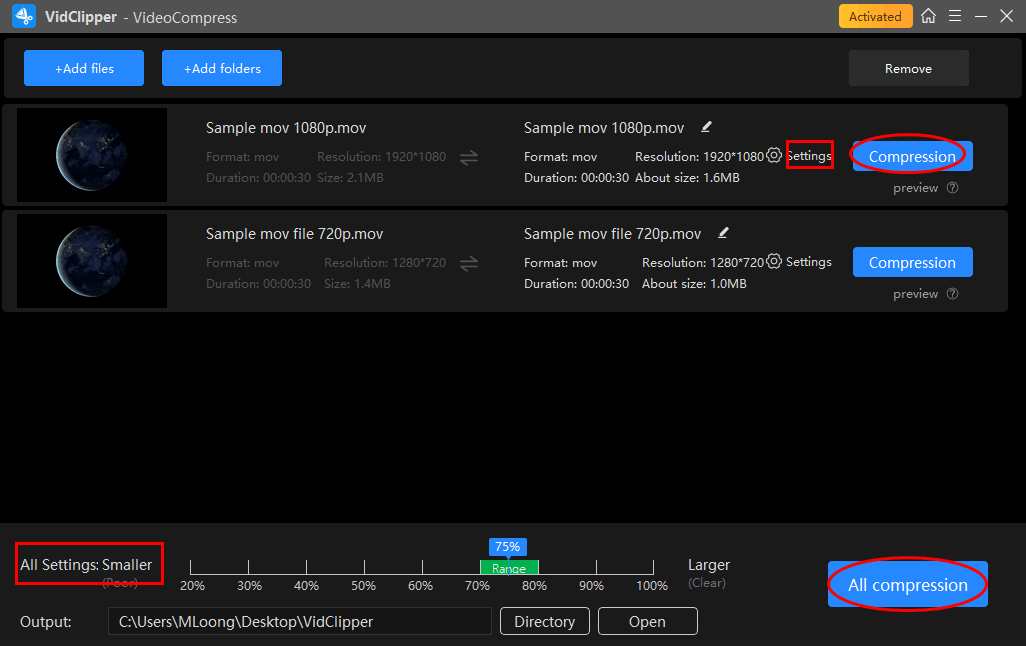Rename Sample mov file 720p.mov with pencil icon
1026x646 pixels.
point(724,233)
